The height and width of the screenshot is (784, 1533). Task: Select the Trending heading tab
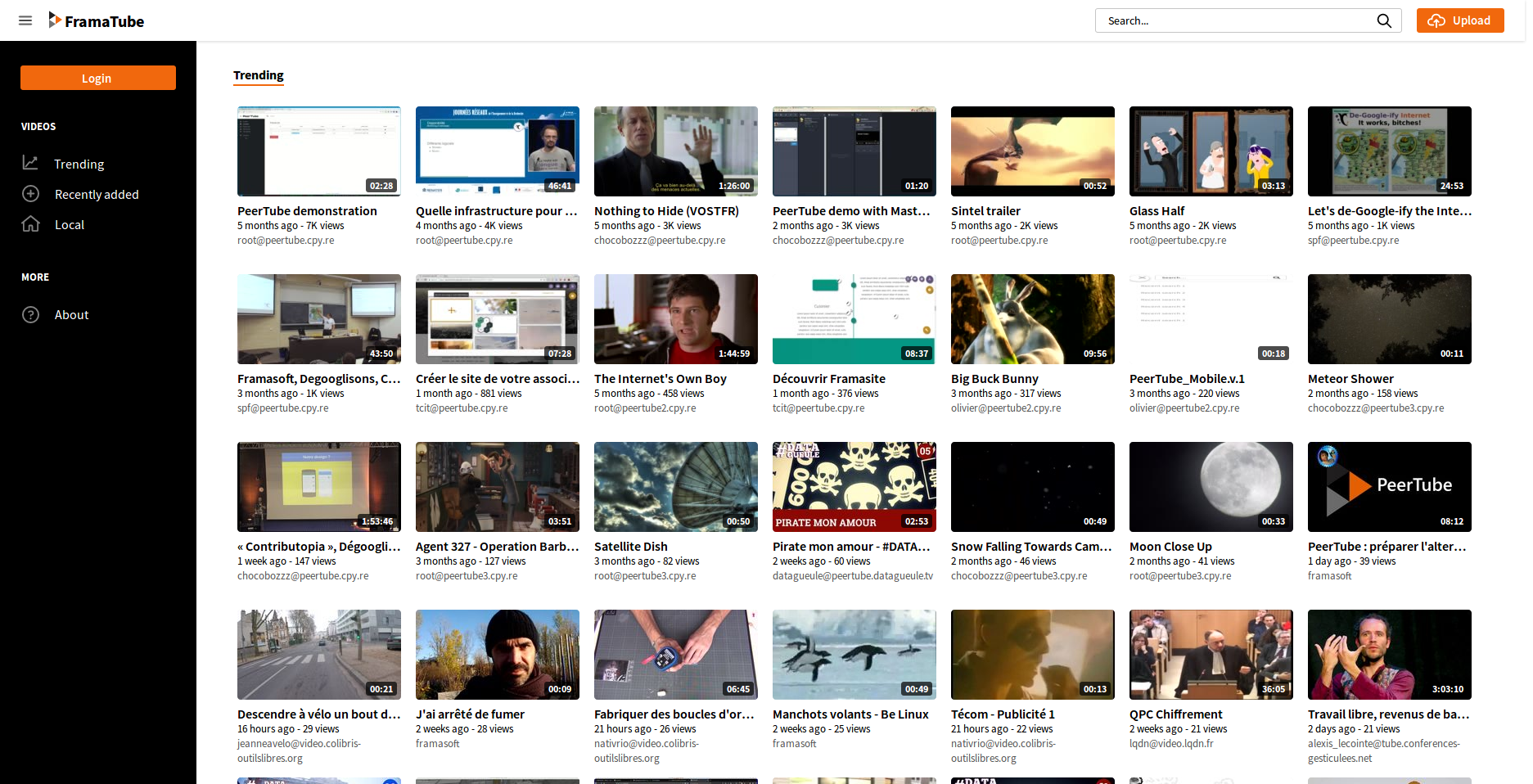tap(259, 75)
